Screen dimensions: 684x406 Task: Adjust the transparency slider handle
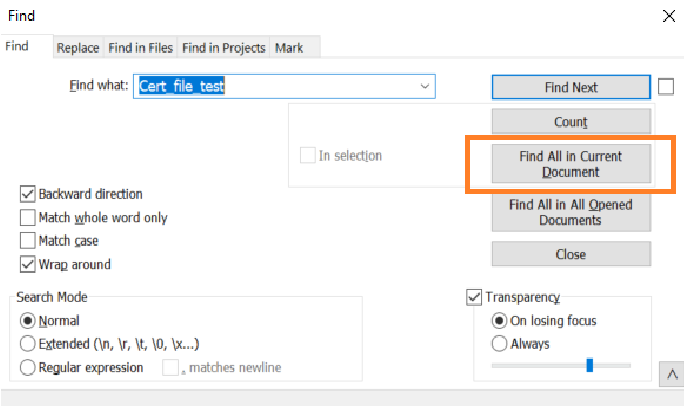tap(590, 365)
